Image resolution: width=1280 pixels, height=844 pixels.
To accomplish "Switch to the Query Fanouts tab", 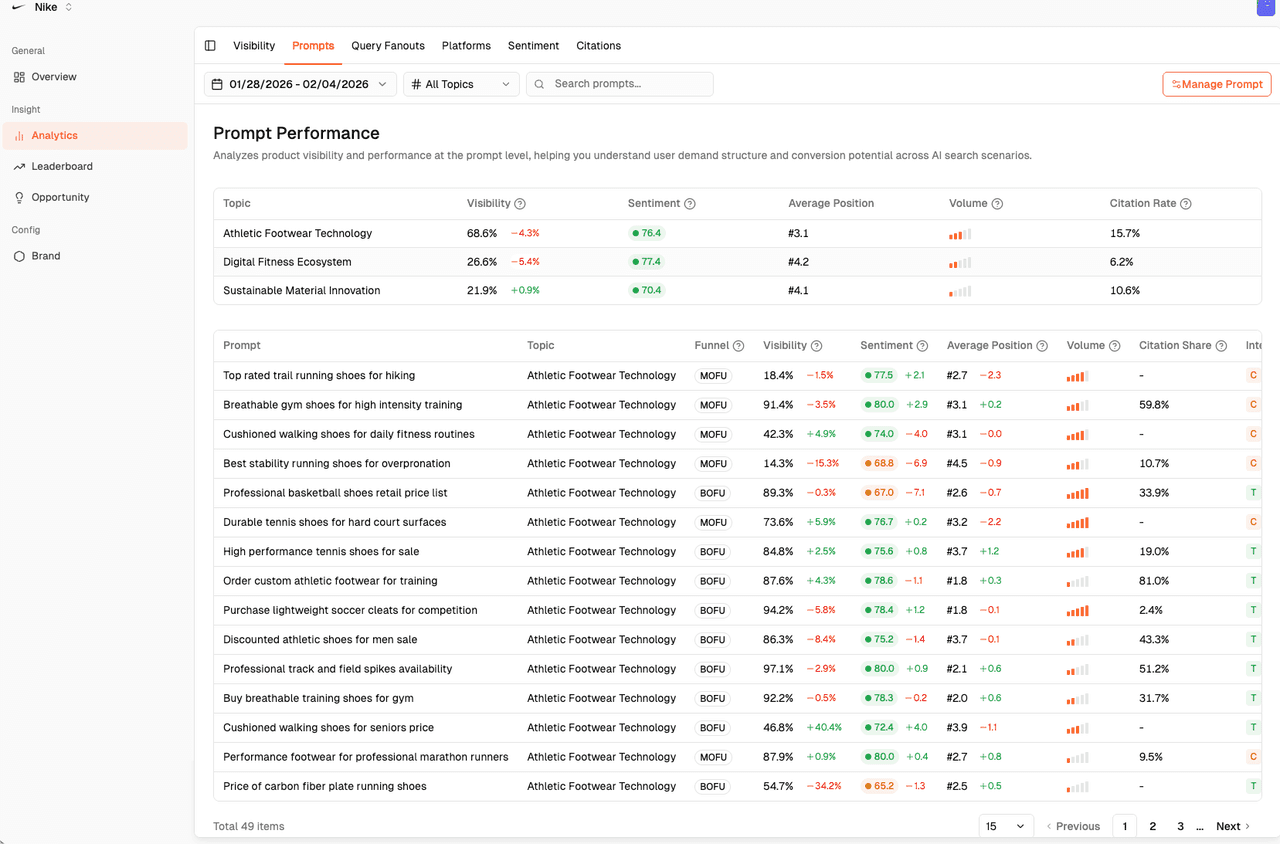I will (388, 46).
